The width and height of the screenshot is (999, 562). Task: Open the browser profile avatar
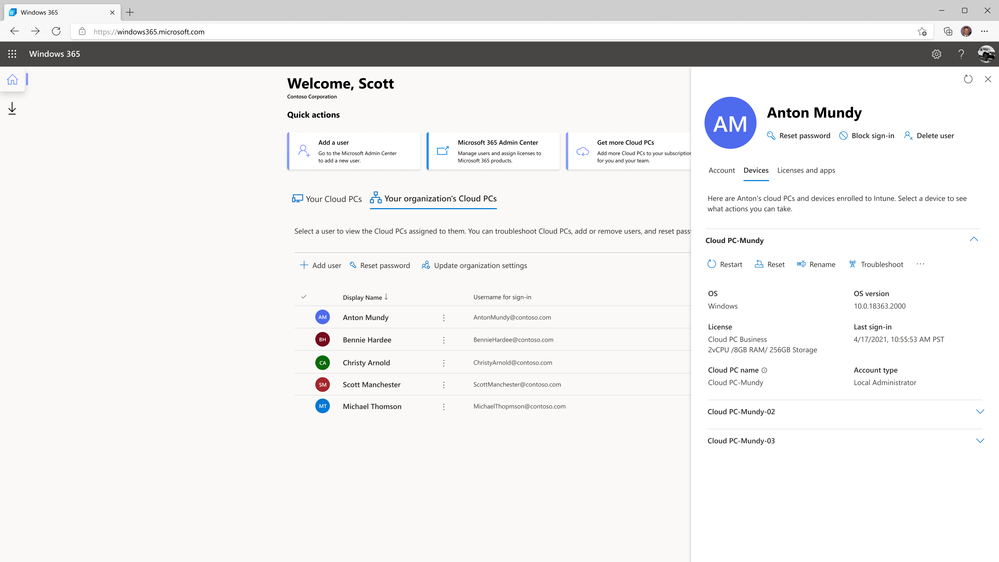[967, 31]
